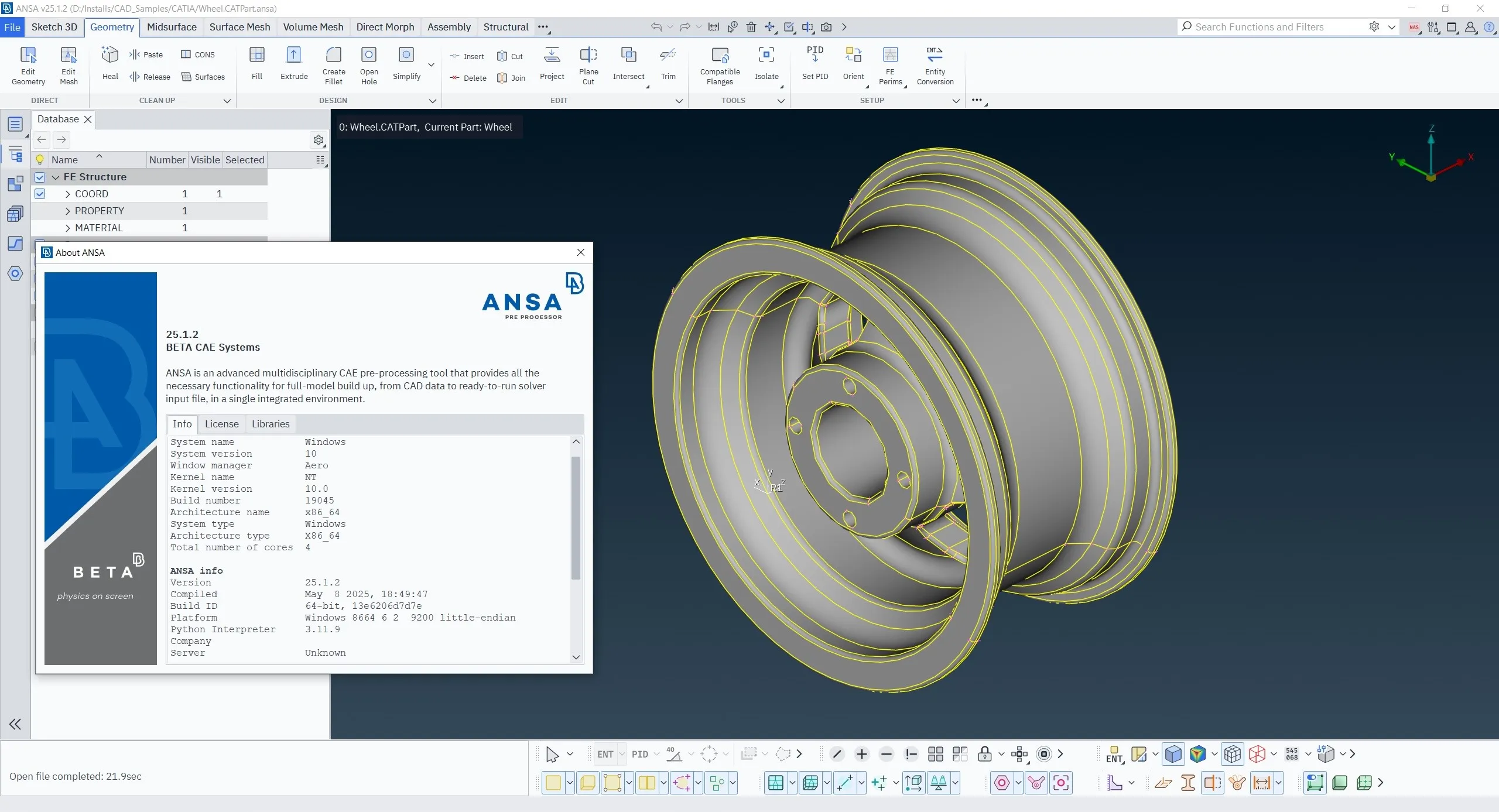Image resolution: width=1499 pixels, height=812 pixels.
Task: Expand the PROPERTY tree node
Action: point(68,211)
